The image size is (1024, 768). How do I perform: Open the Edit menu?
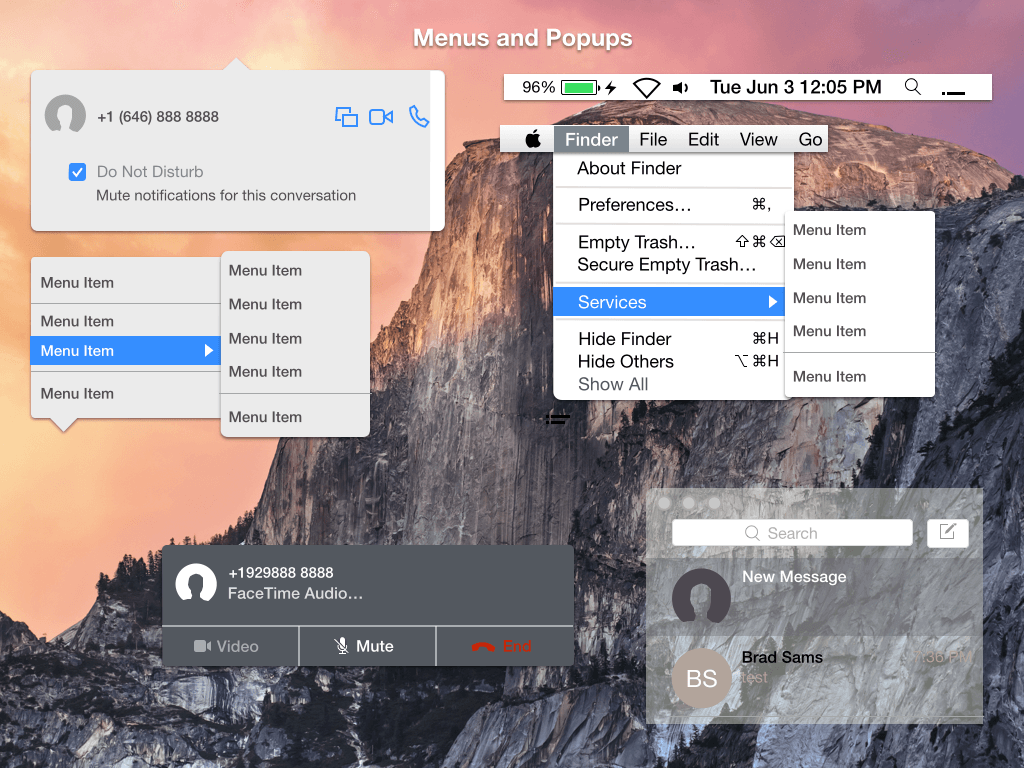click(703, 139)
